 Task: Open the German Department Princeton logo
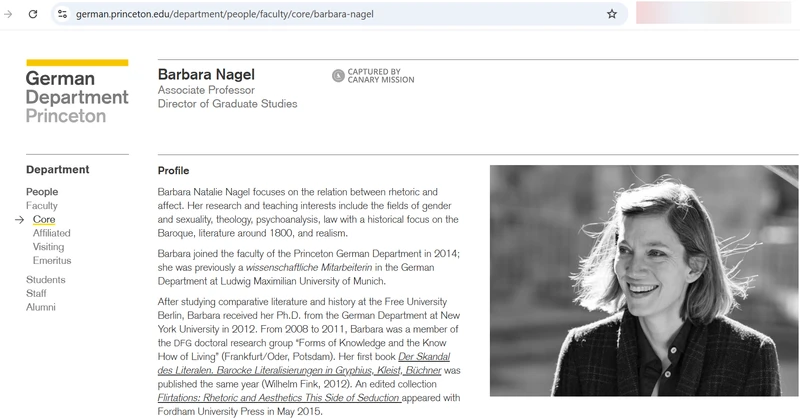pyautogui.click(x=77, y=92)
